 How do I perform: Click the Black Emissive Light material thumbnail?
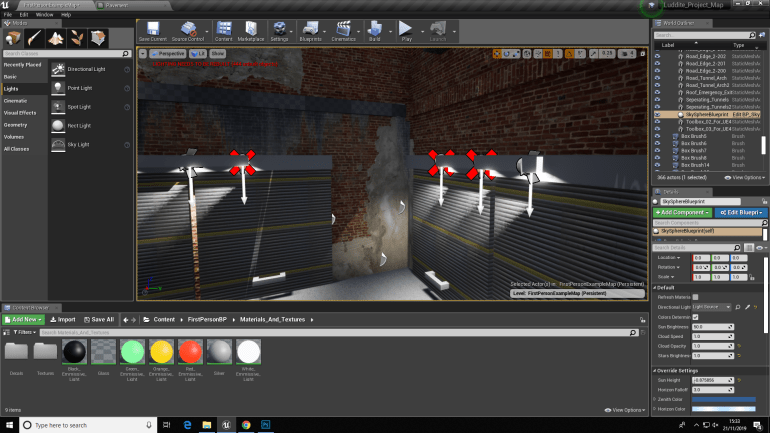(x=74, y=352)
